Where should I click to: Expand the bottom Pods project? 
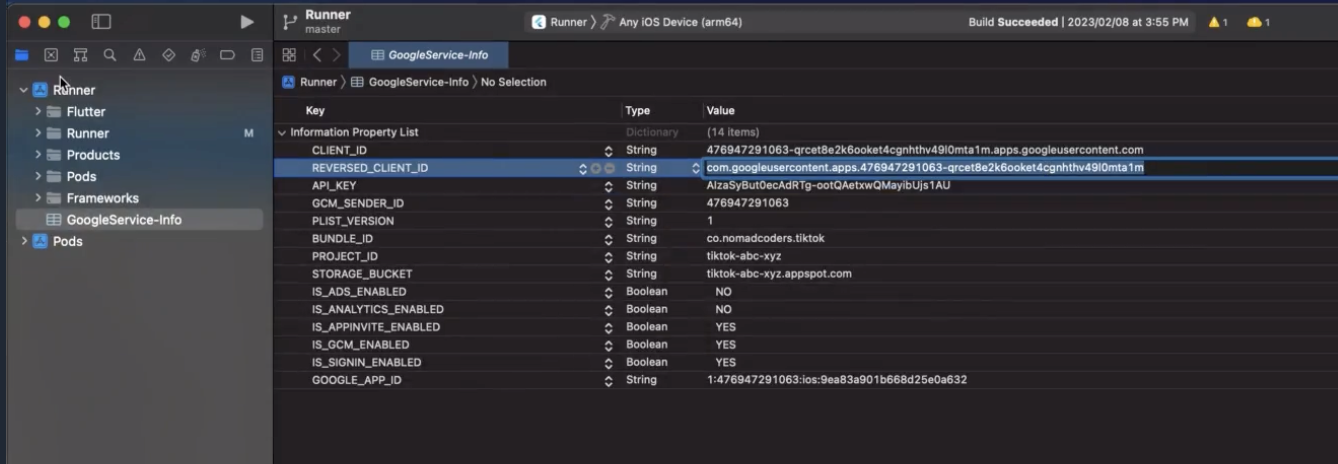(23, 242)
